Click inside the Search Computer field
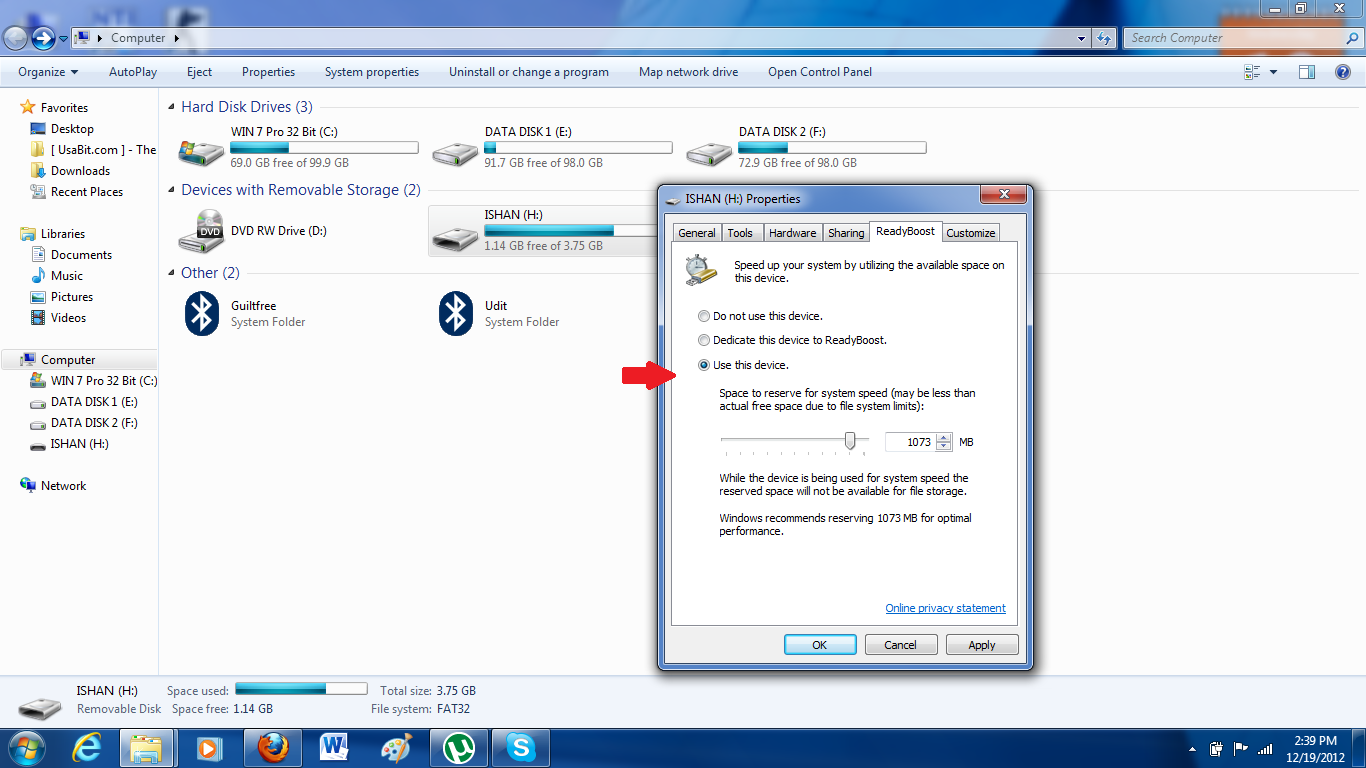This screenshot has width=1366, height=768. pos(1230,37)
